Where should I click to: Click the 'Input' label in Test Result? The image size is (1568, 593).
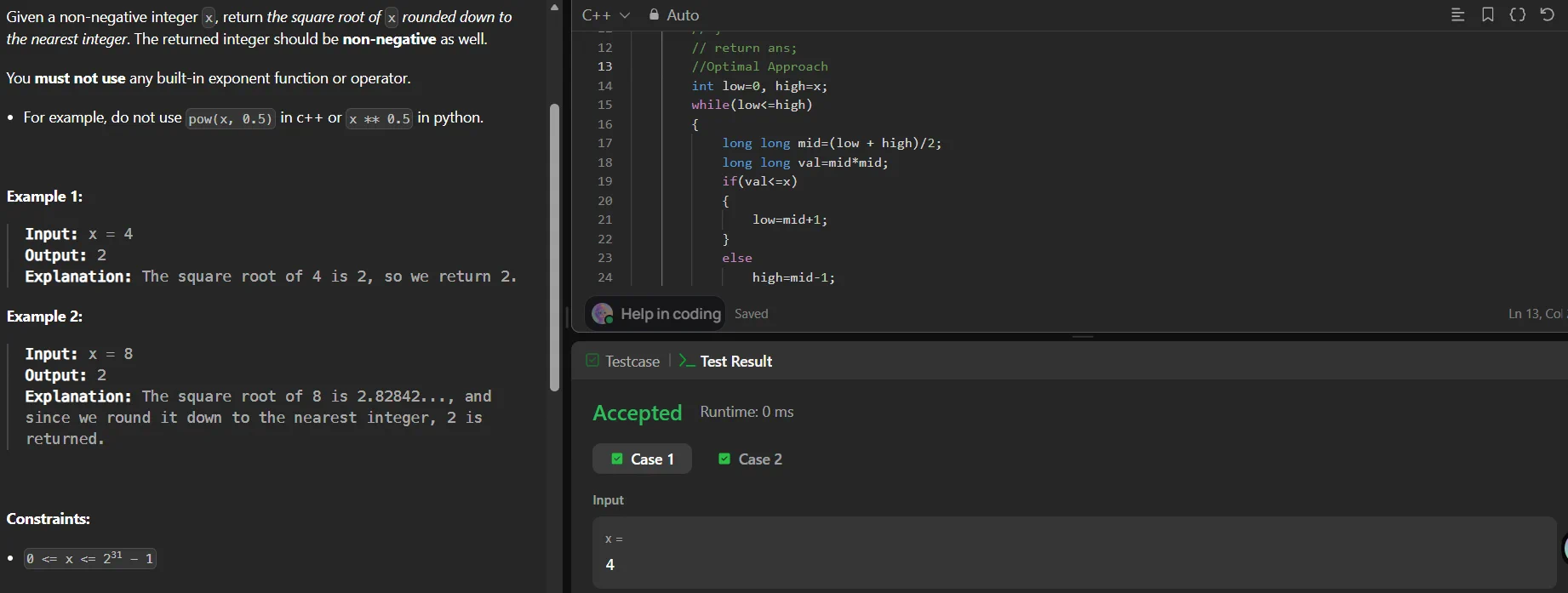pos(609,500)
